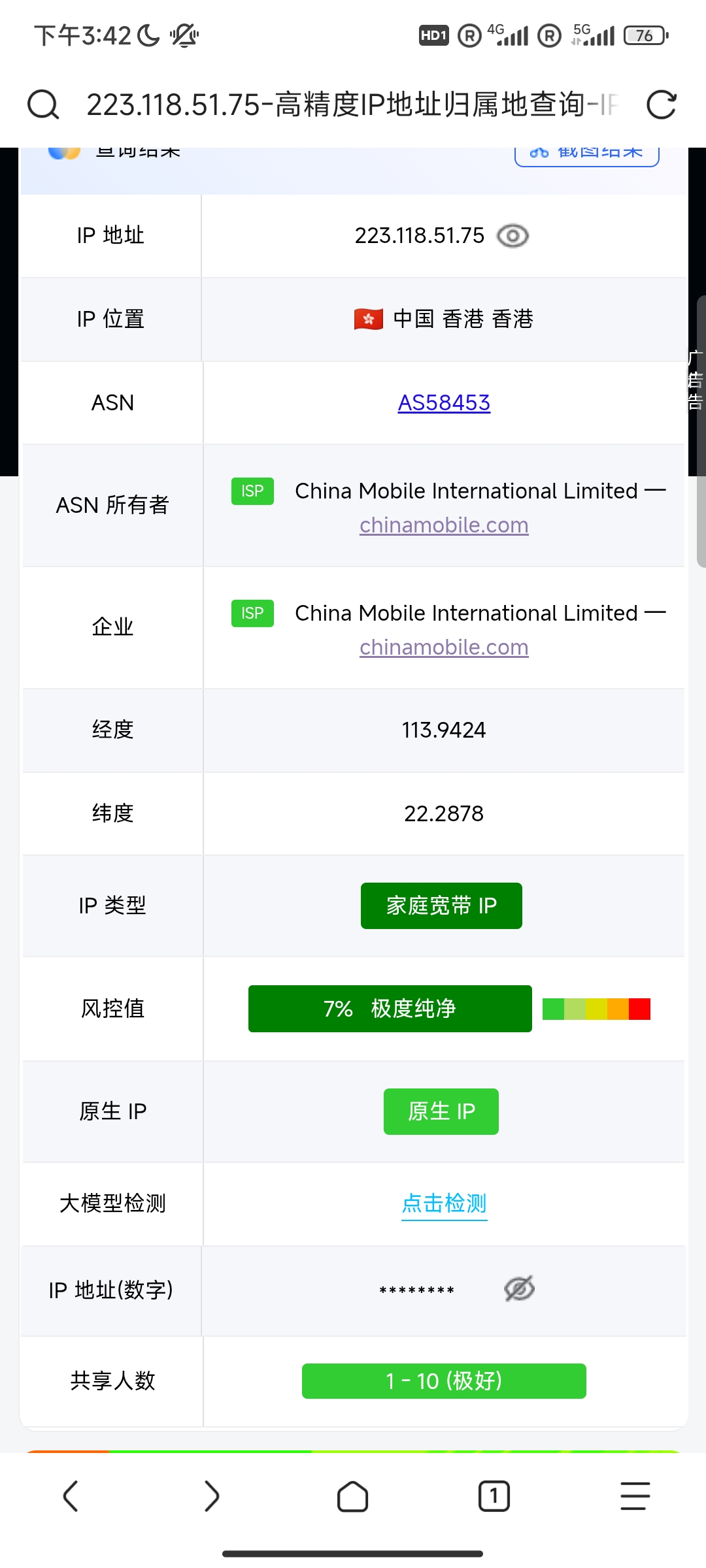Screen dimensions: 706x1568
Task: Open chinamobile.com link in enterprise row
Action: [x=444, y=647]
